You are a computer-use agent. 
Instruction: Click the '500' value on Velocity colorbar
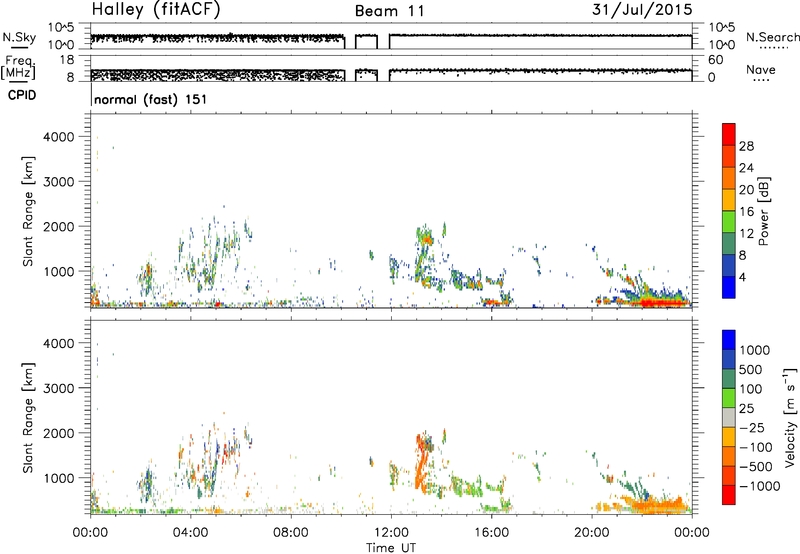coord(751,370)
